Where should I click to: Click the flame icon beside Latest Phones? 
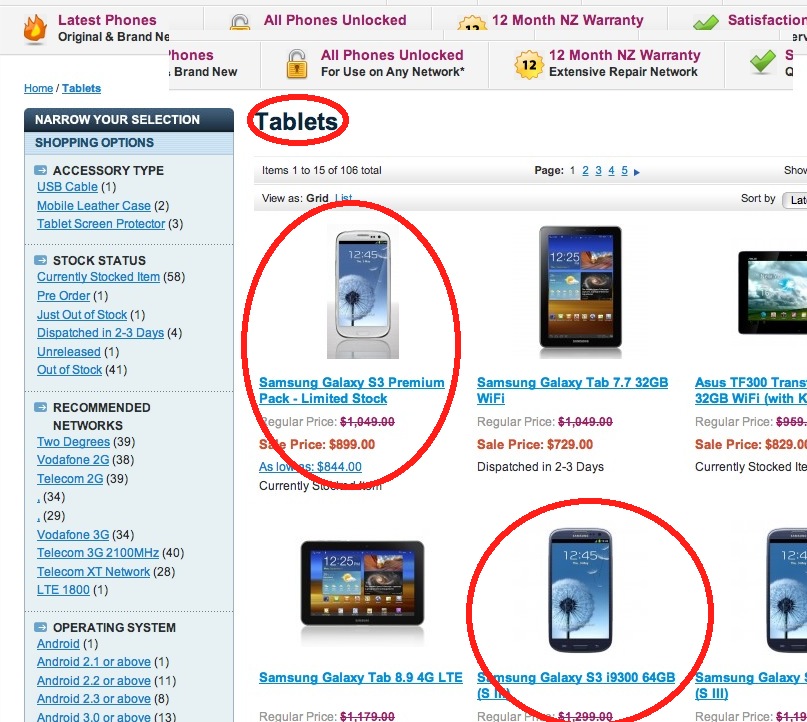point(35,28)
